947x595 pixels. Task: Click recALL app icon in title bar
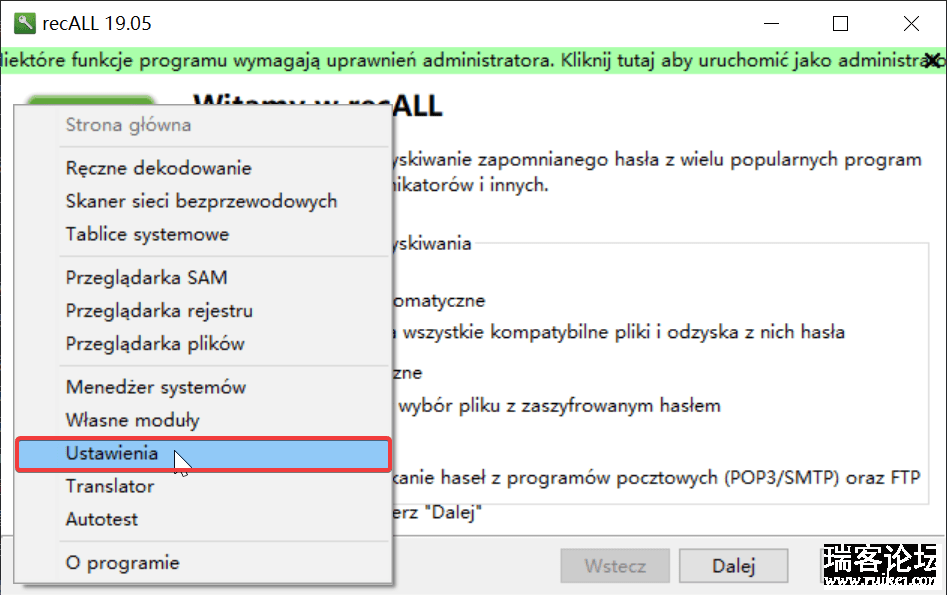coord(25,24)
